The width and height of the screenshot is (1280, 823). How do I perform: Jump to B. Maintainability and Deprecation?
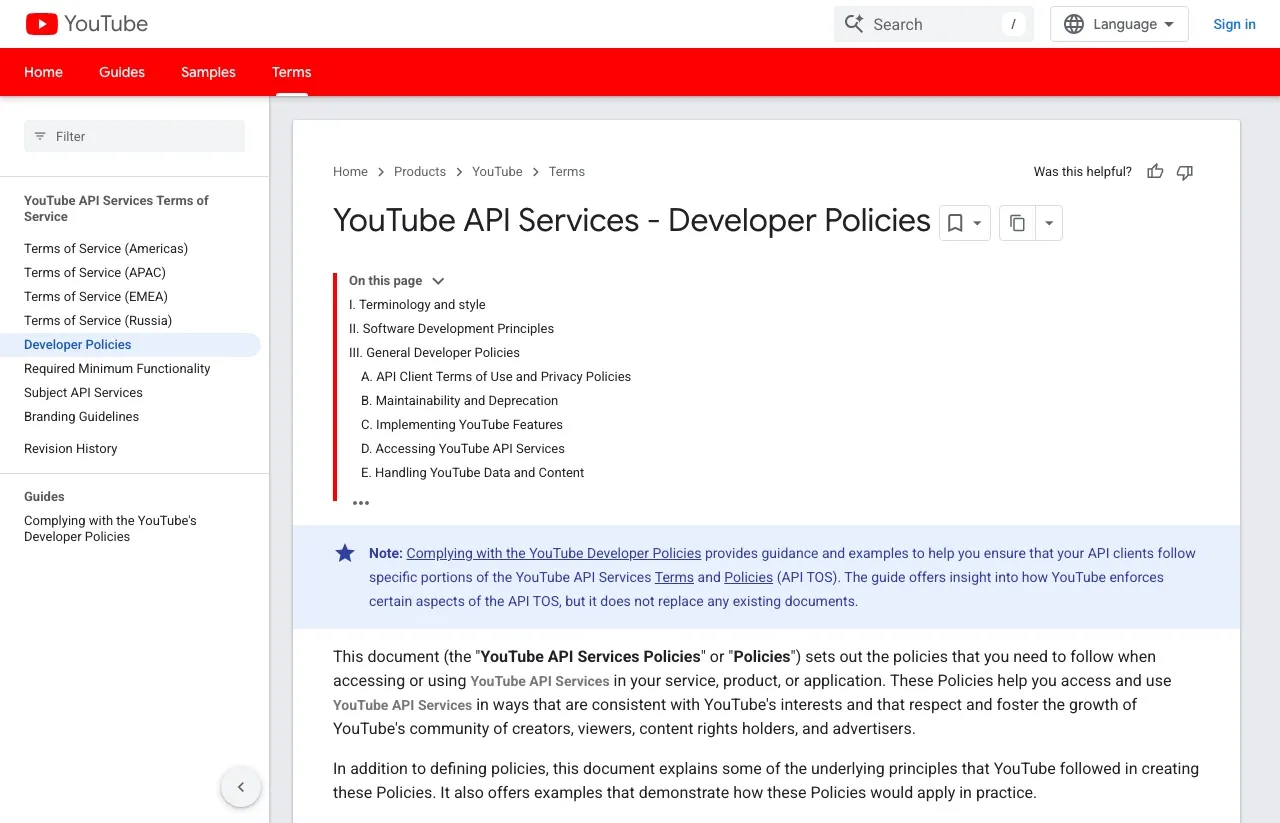(459, 401)
